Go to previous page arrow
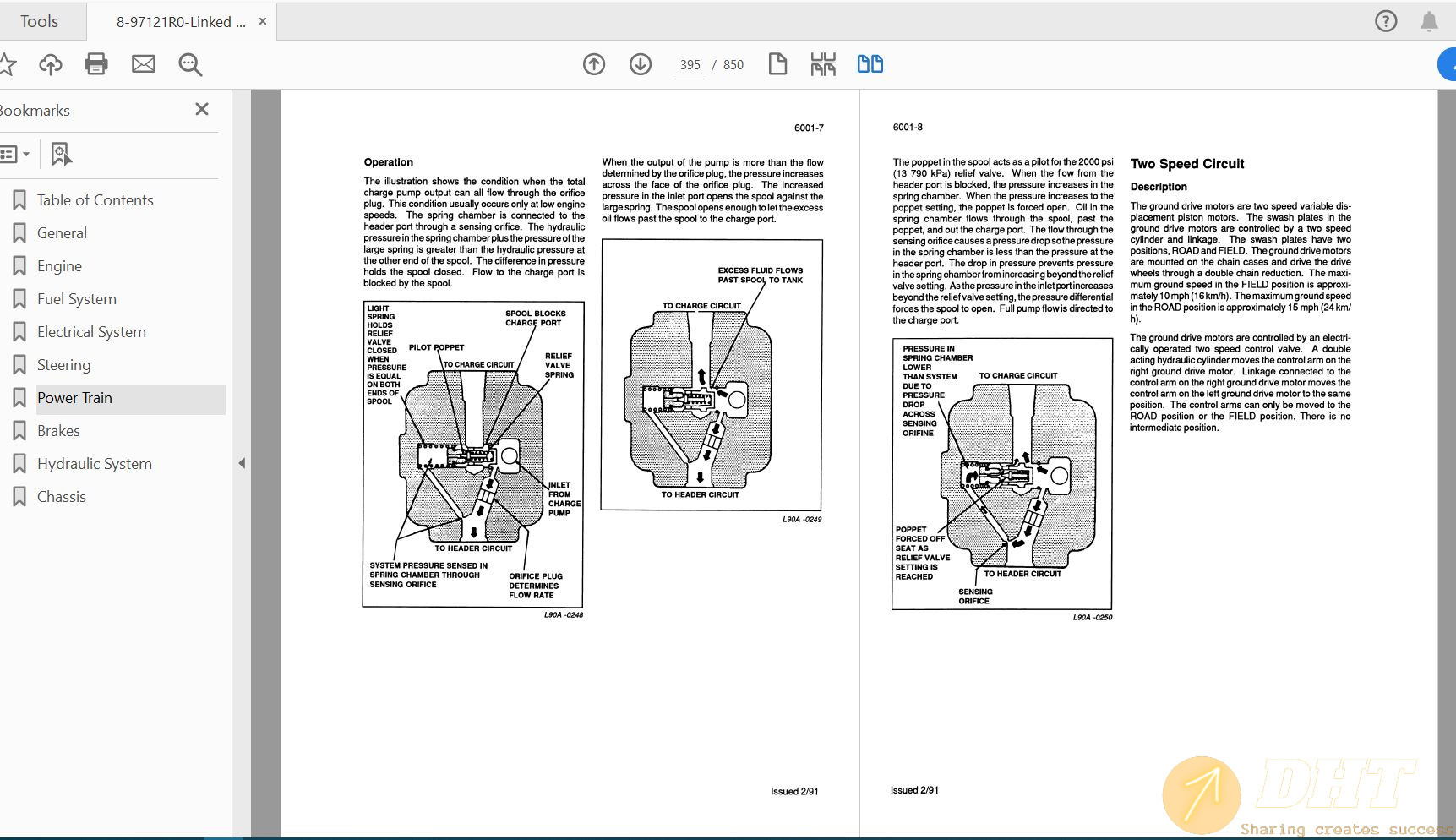 pos(594,64)
